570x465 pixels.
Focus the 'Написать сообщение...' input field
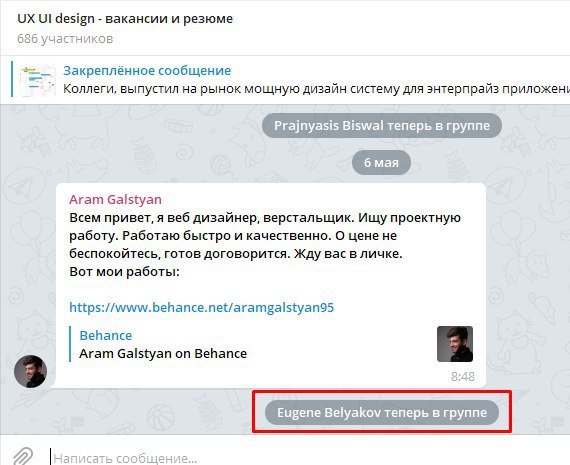click(309, 458)
